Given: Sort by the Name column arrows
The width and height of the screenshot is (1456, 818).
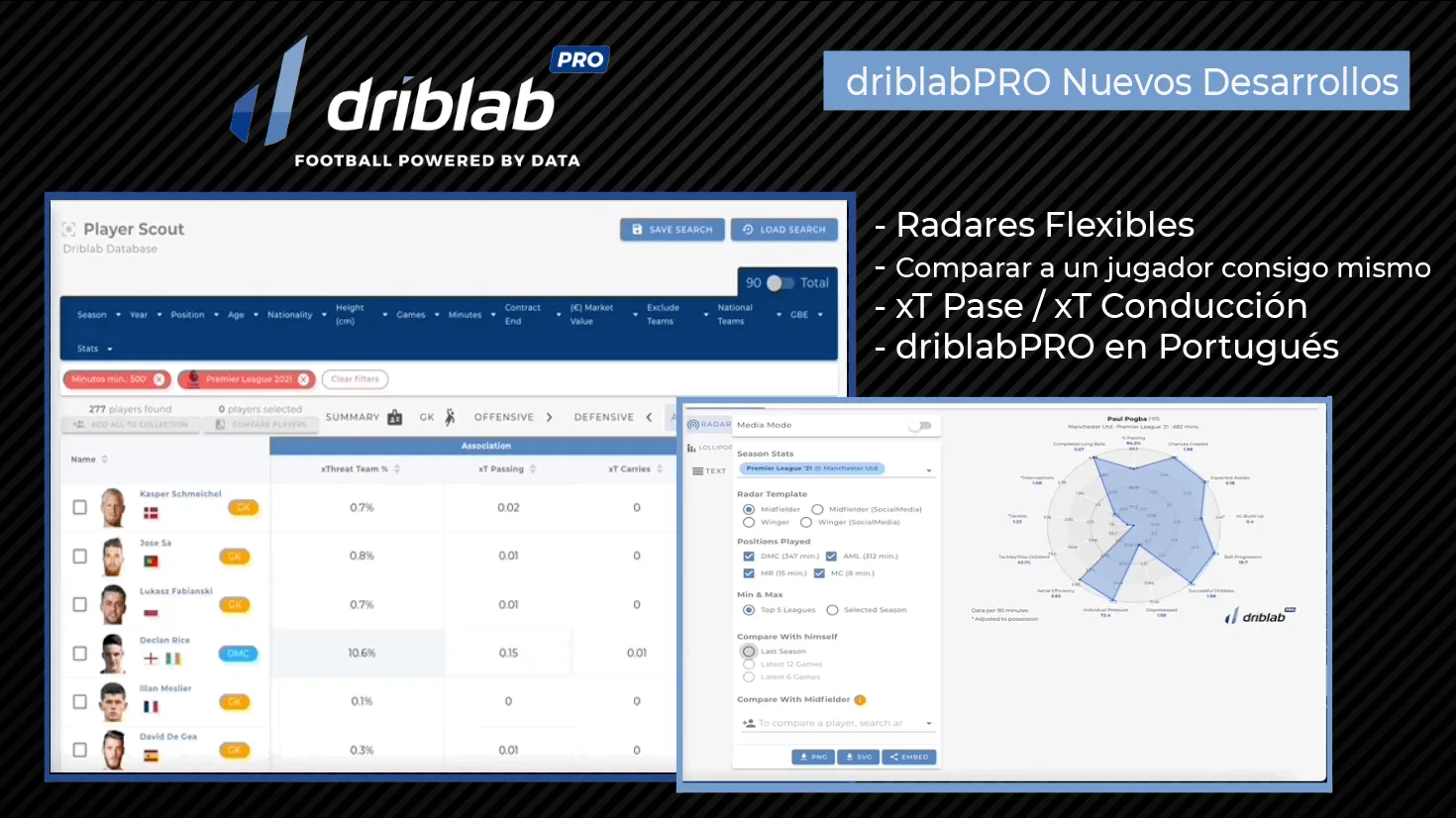Looking at the screenshot, I should [104, 460].
